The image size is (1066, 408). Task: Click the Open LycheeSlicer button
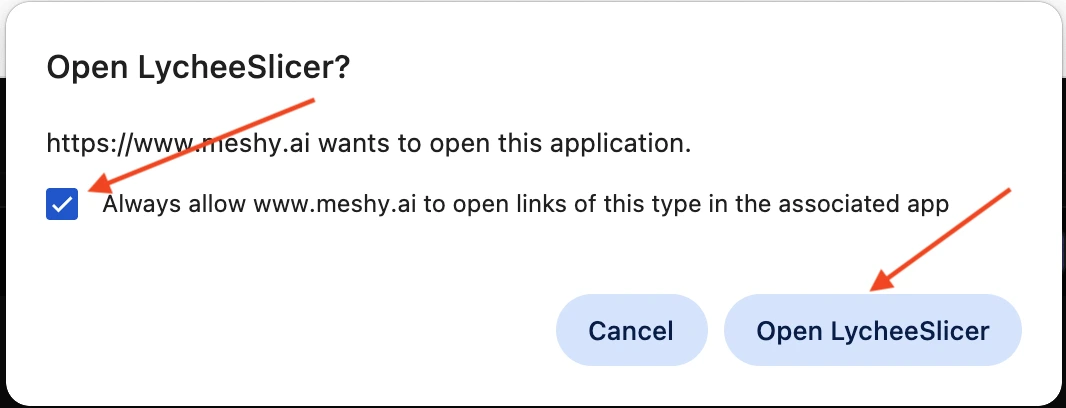pos(872,331)
